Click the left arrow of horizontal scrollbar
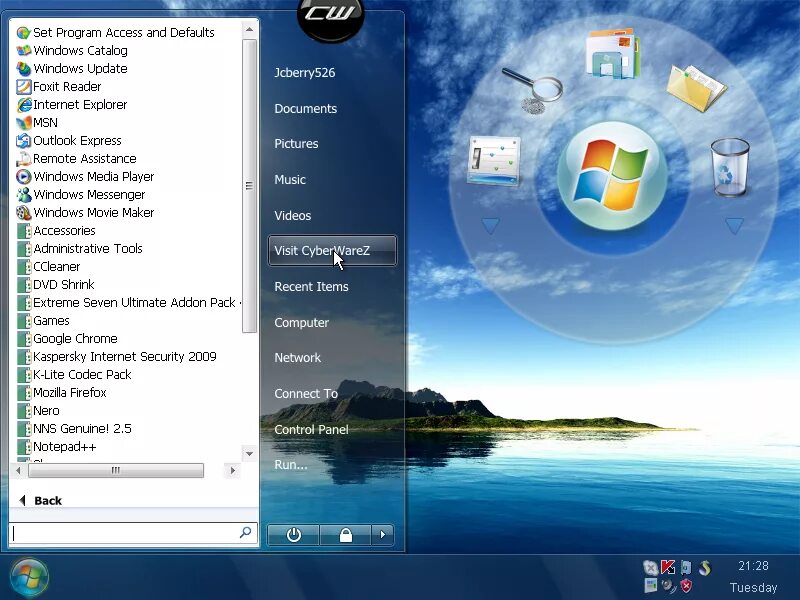This screenshot has height=600, width=800. 18,470
